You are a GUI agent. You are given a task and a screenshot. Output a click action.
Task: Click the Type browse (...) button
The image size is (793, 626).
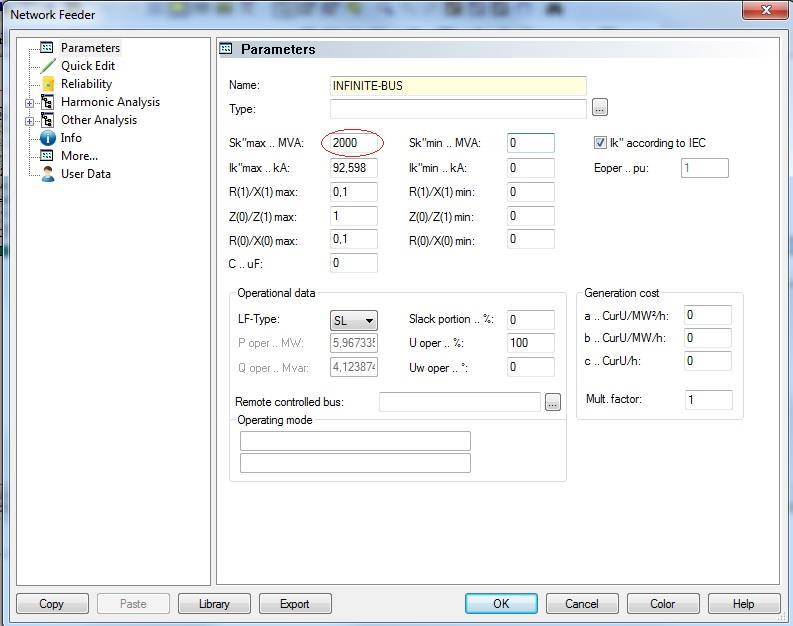tap(600, 108)
